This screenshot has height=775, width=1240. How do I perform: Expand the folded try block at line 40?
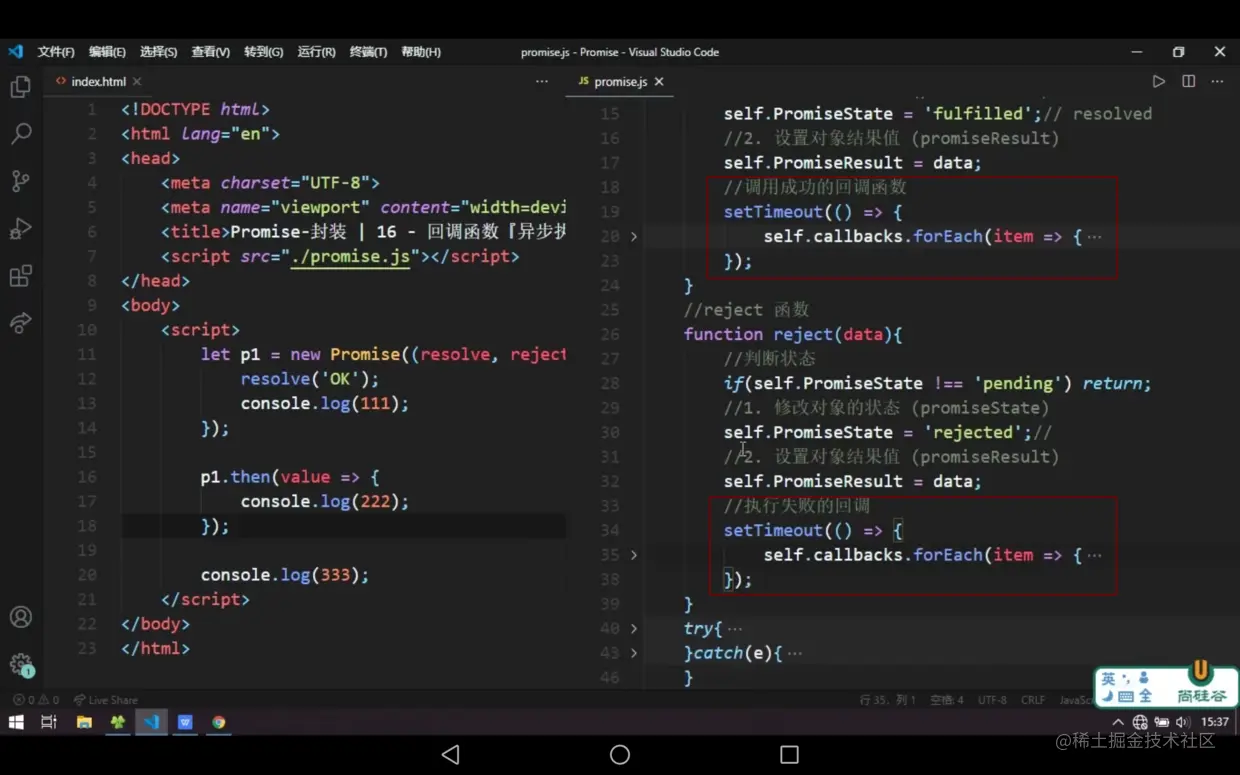point(634,629)
